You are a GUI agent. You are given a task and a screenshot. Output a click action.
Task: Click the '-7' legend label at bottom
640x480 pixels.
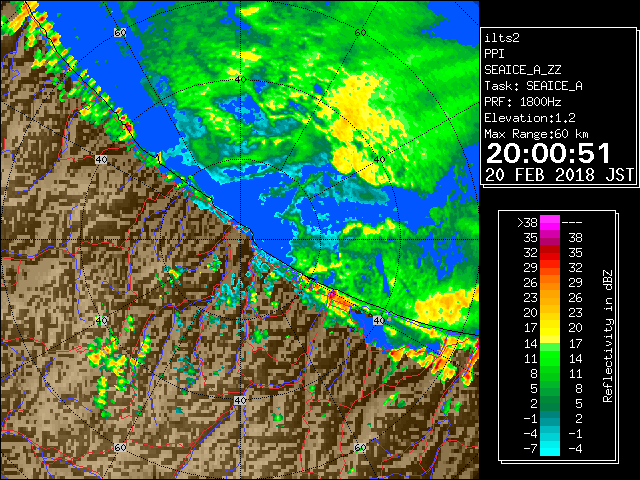530,448
